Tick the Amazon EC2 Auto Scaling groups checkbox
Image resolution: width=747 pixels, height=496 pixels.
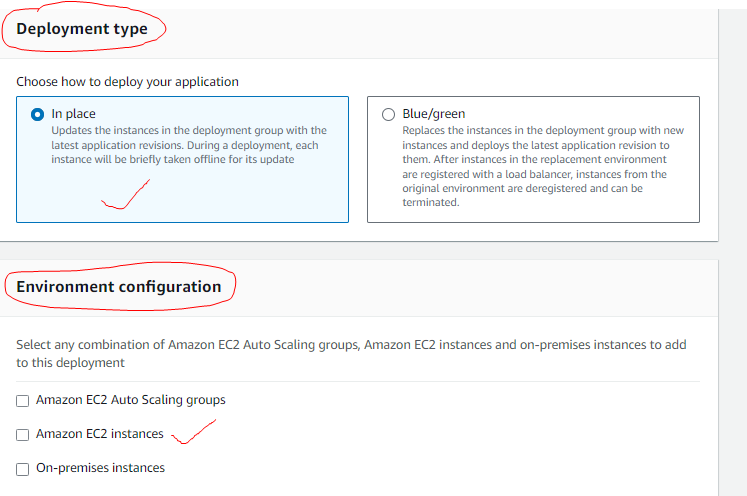point(22,401)
